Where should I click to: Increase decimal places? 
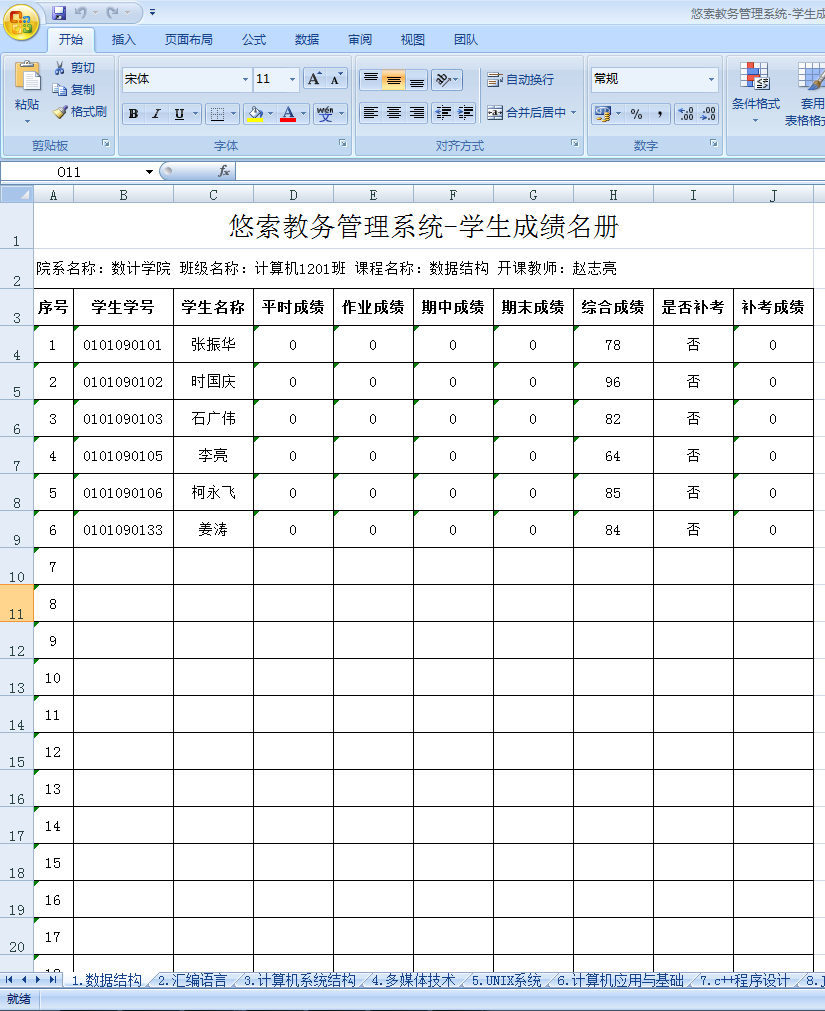(x=686, y=114)
